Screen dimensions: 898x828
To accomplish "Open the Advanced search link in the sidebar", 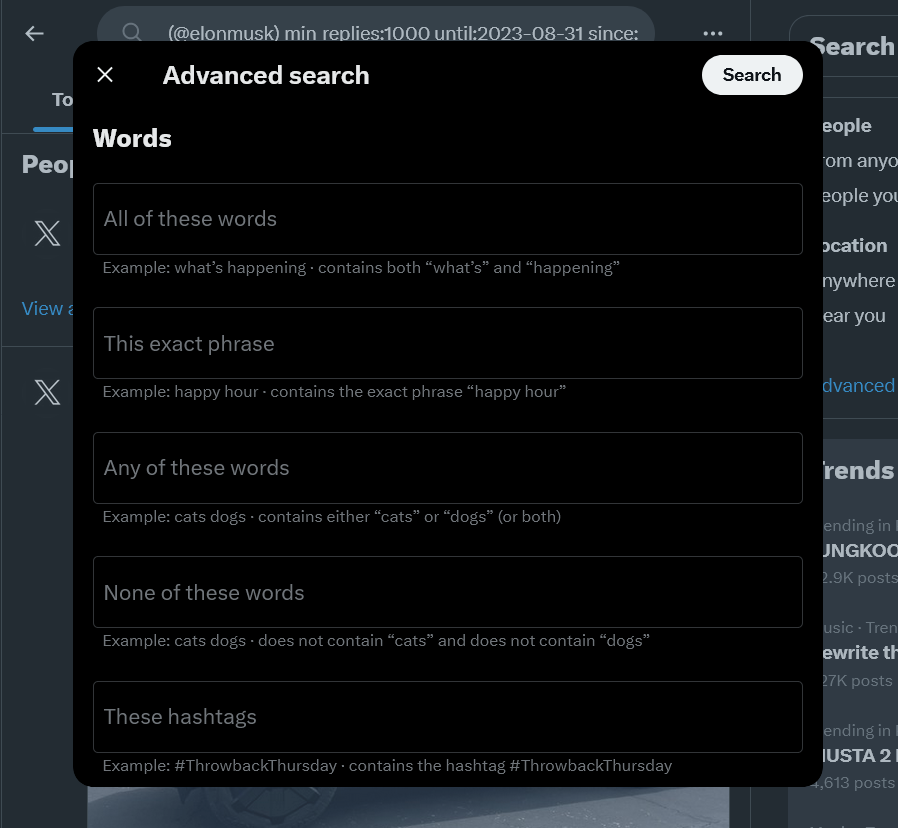I will click(x=858, y=386).
